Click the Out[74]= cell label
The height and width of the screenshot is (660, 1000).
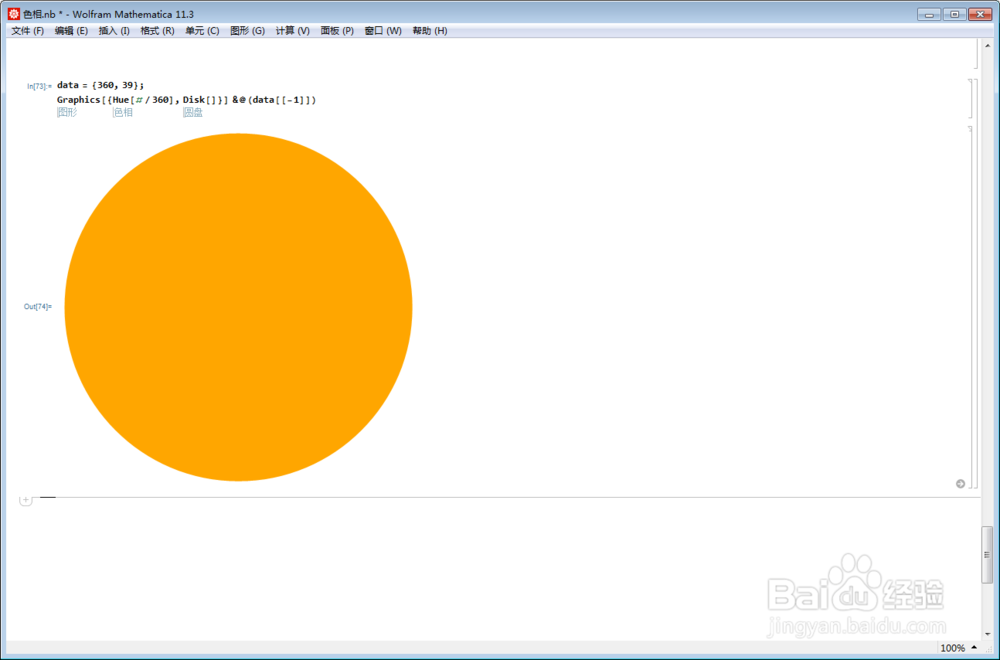[x=38, y=307]
